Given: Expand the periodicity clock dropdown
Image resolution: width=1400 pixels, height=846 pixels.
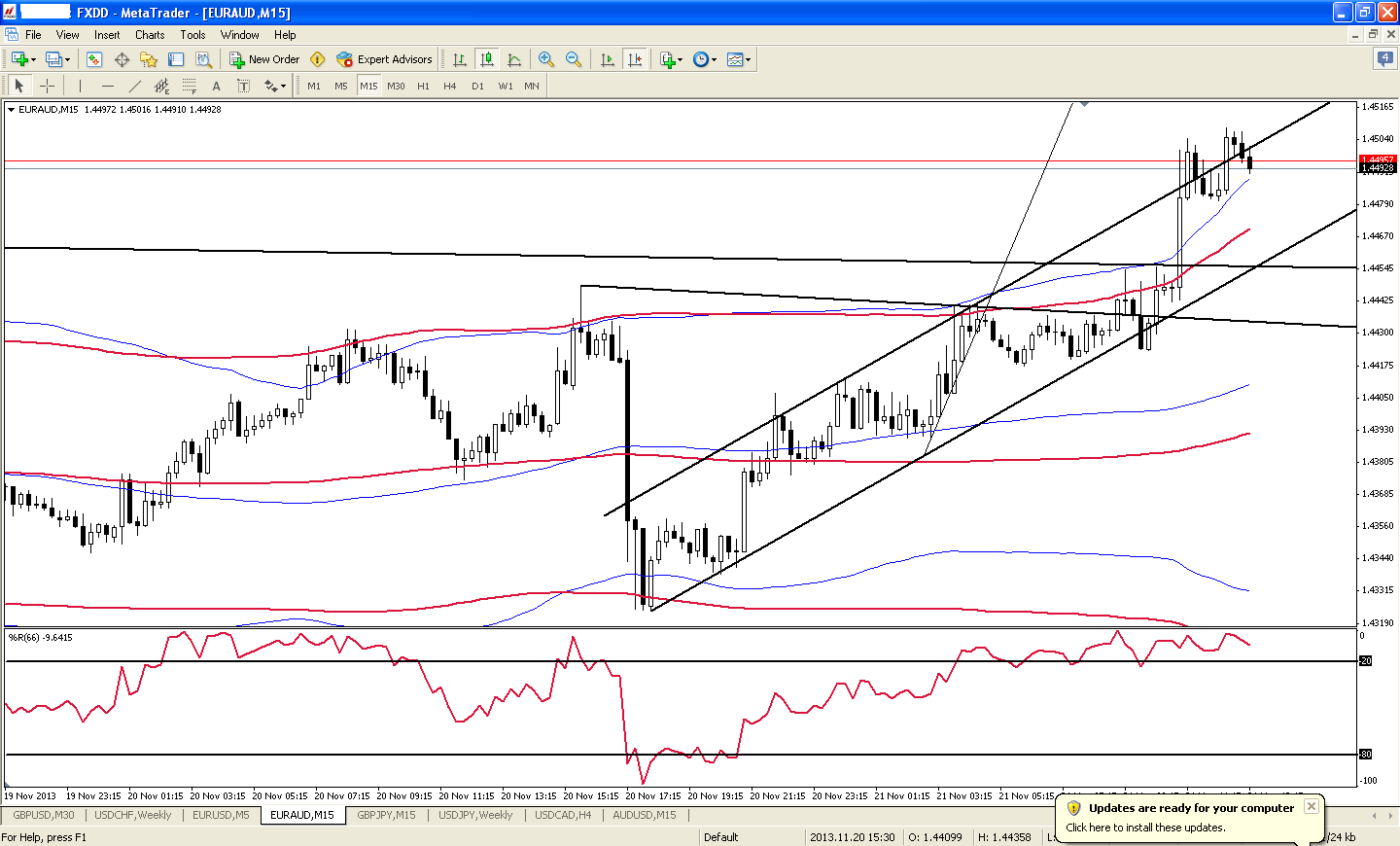Looking at the screenshot, I should tap(715, 59).
